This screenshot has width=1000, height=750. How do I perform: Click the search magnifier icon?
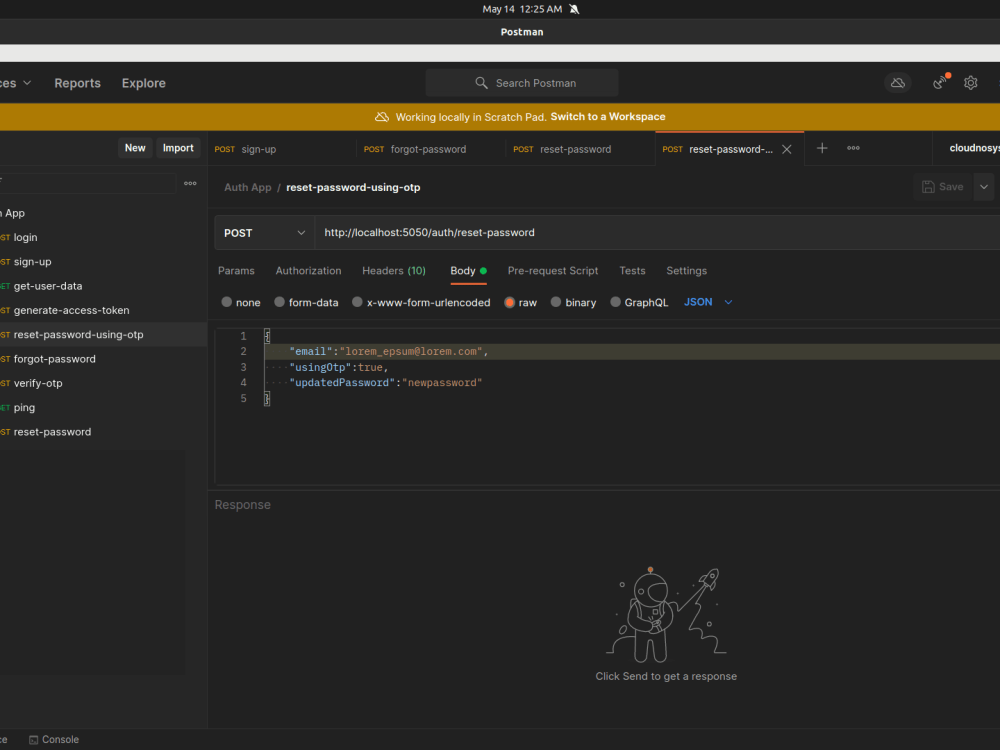tap(482, 83)
